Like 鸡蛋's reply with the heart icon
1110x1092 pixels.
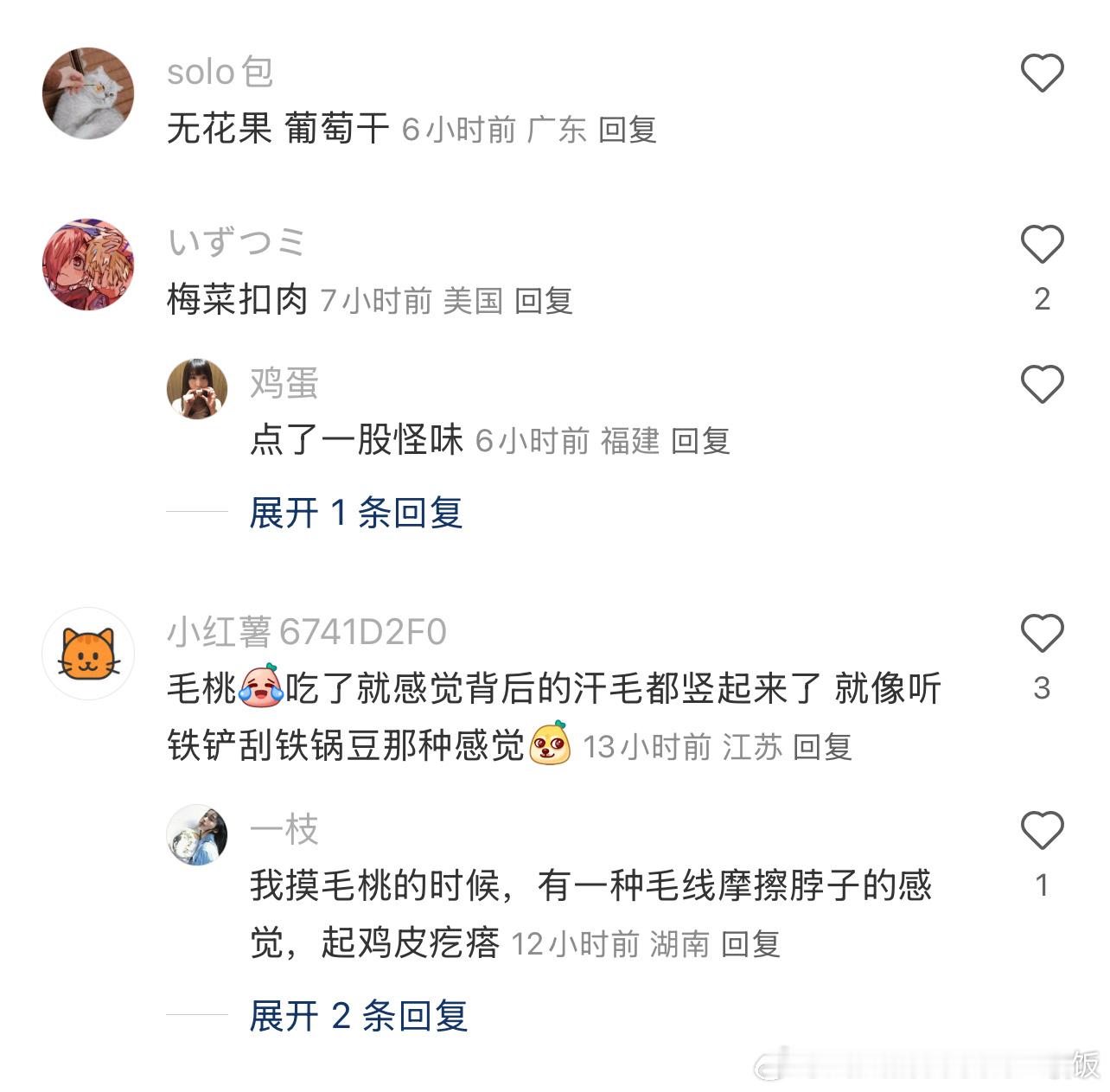coord(1042,384)
